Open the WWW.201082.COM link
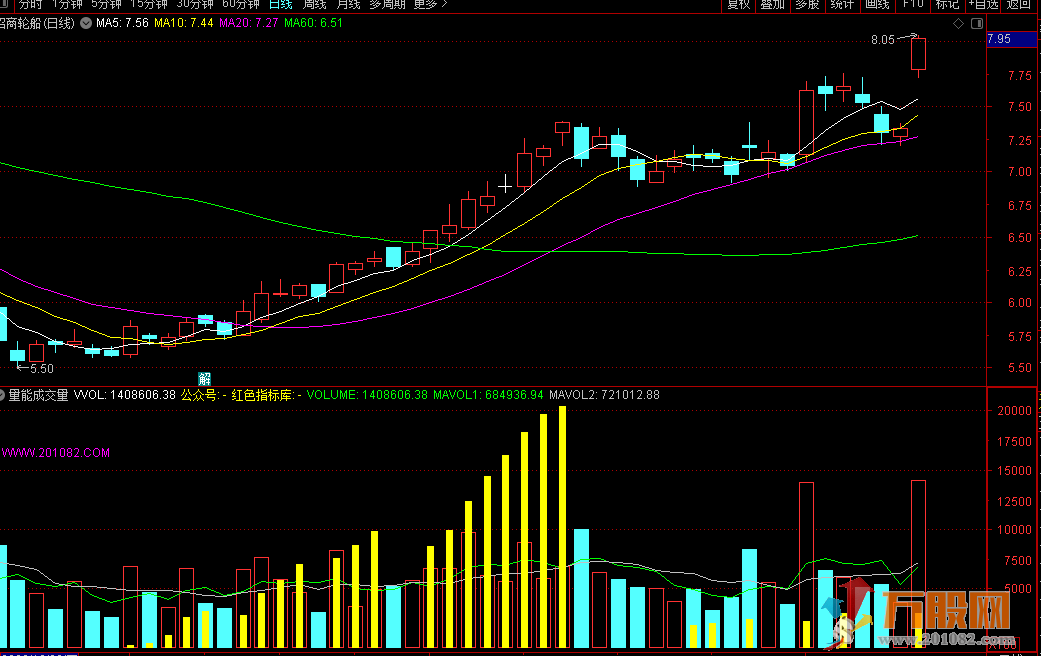This screenshot has height=656, width=1041. click(56, 453)
